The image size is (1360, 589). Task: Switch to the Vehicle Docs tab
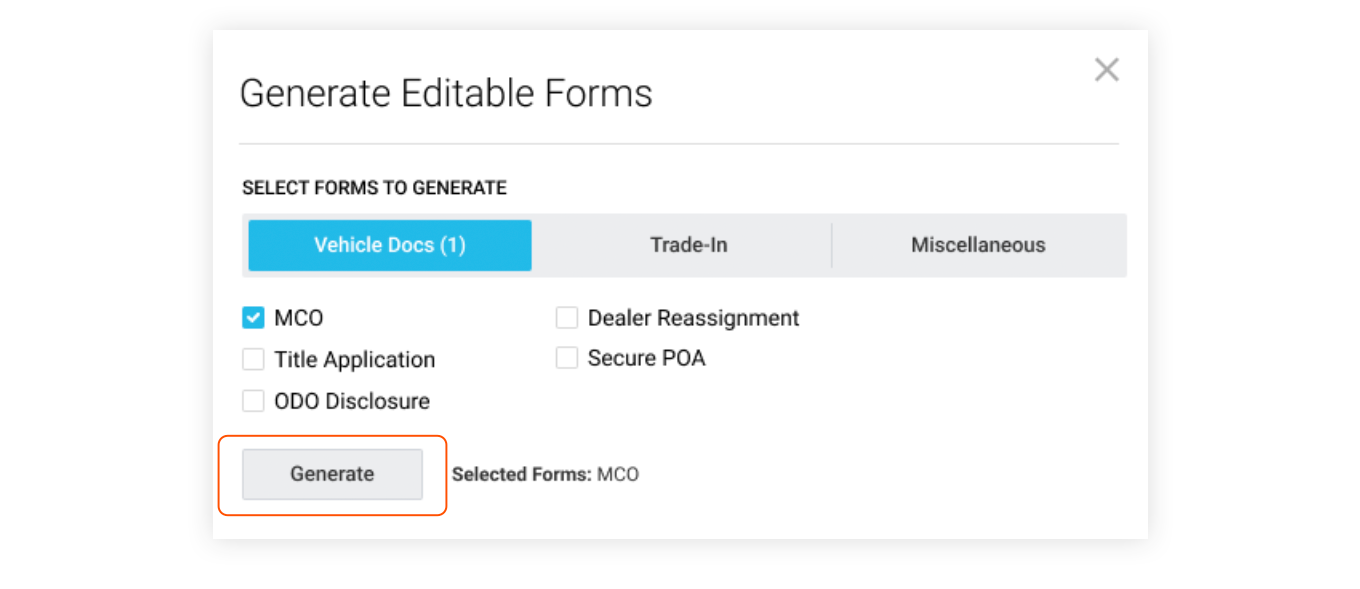coord(390,245)
